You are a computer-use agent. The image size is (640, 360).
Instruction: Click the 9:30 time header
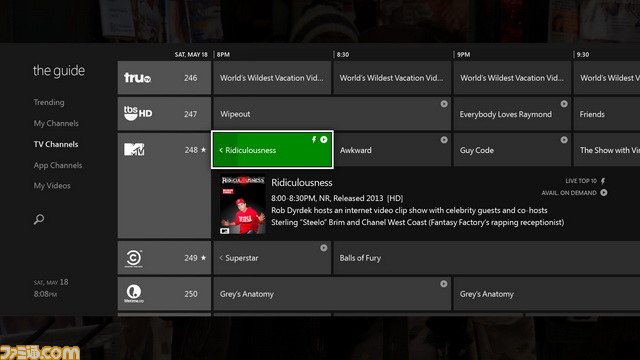[x=583, y=54]
